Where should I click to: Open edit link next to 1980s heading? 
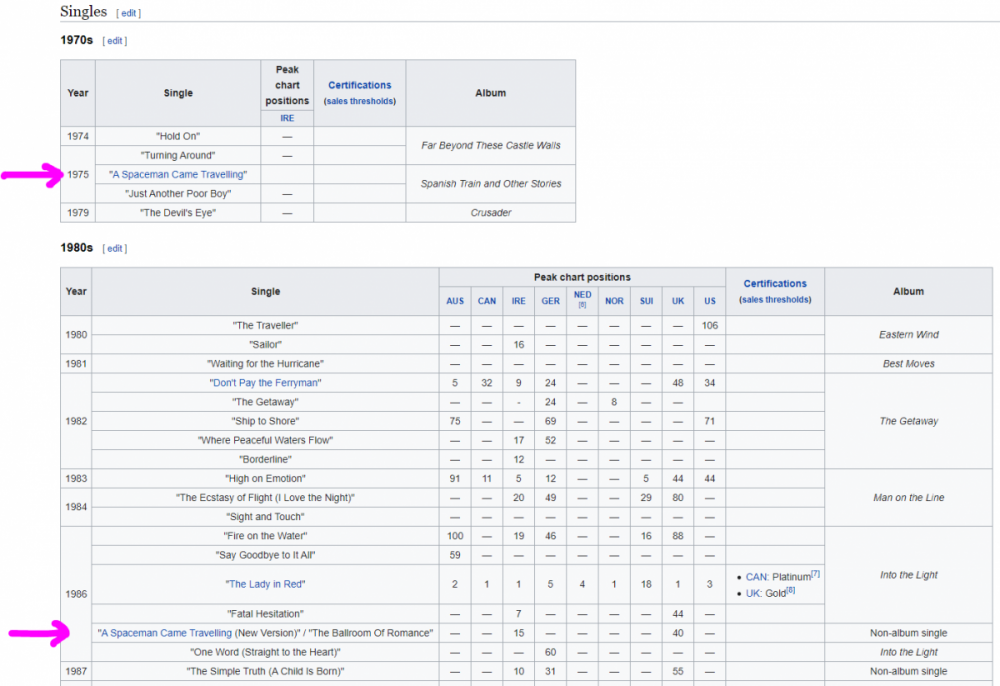point(115,248)
